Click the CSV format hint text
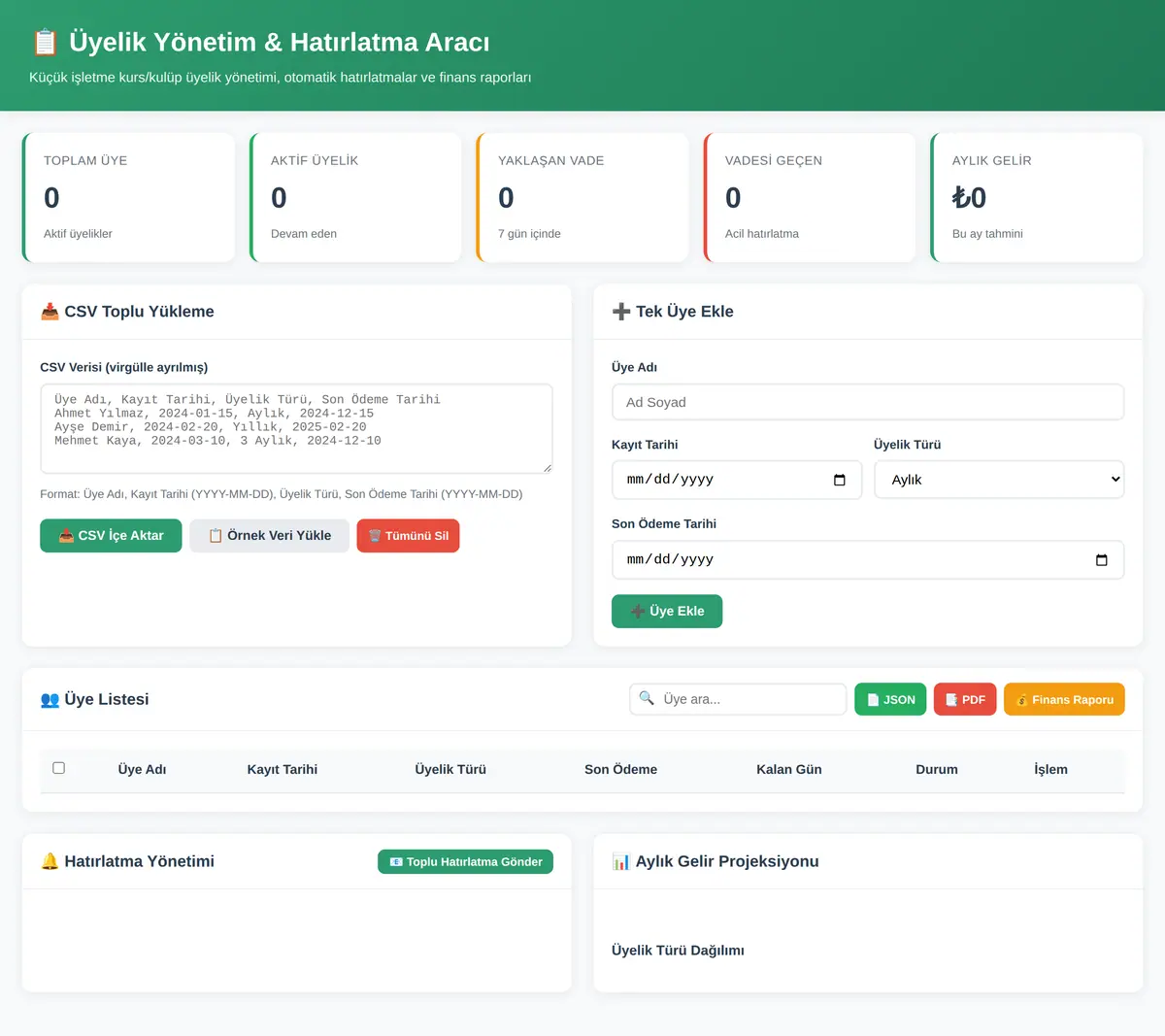The height and width of the screenshot is (1036, 1165). pos(282,494)
